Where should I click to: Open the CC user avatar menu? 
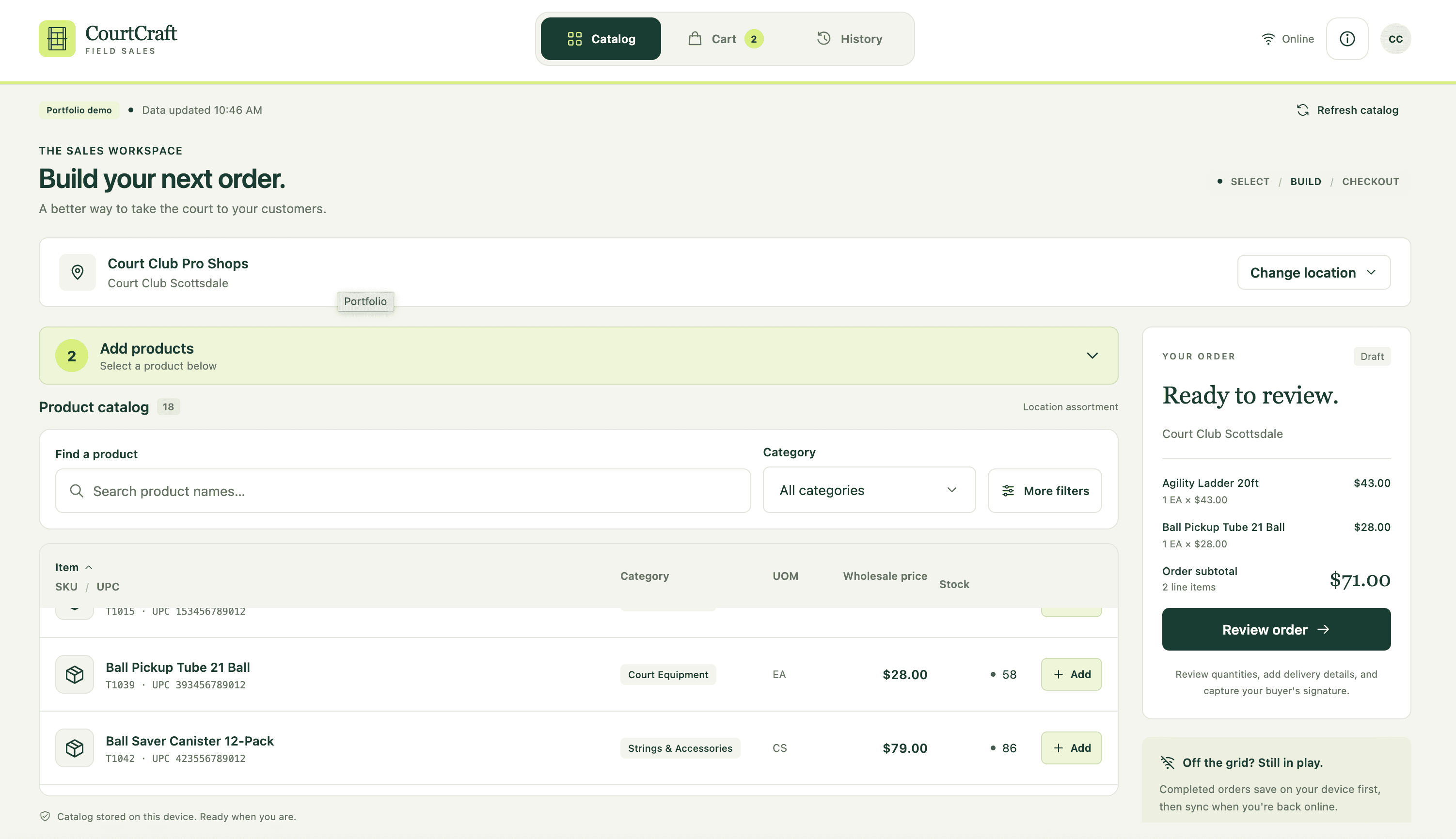[1395, 39]
